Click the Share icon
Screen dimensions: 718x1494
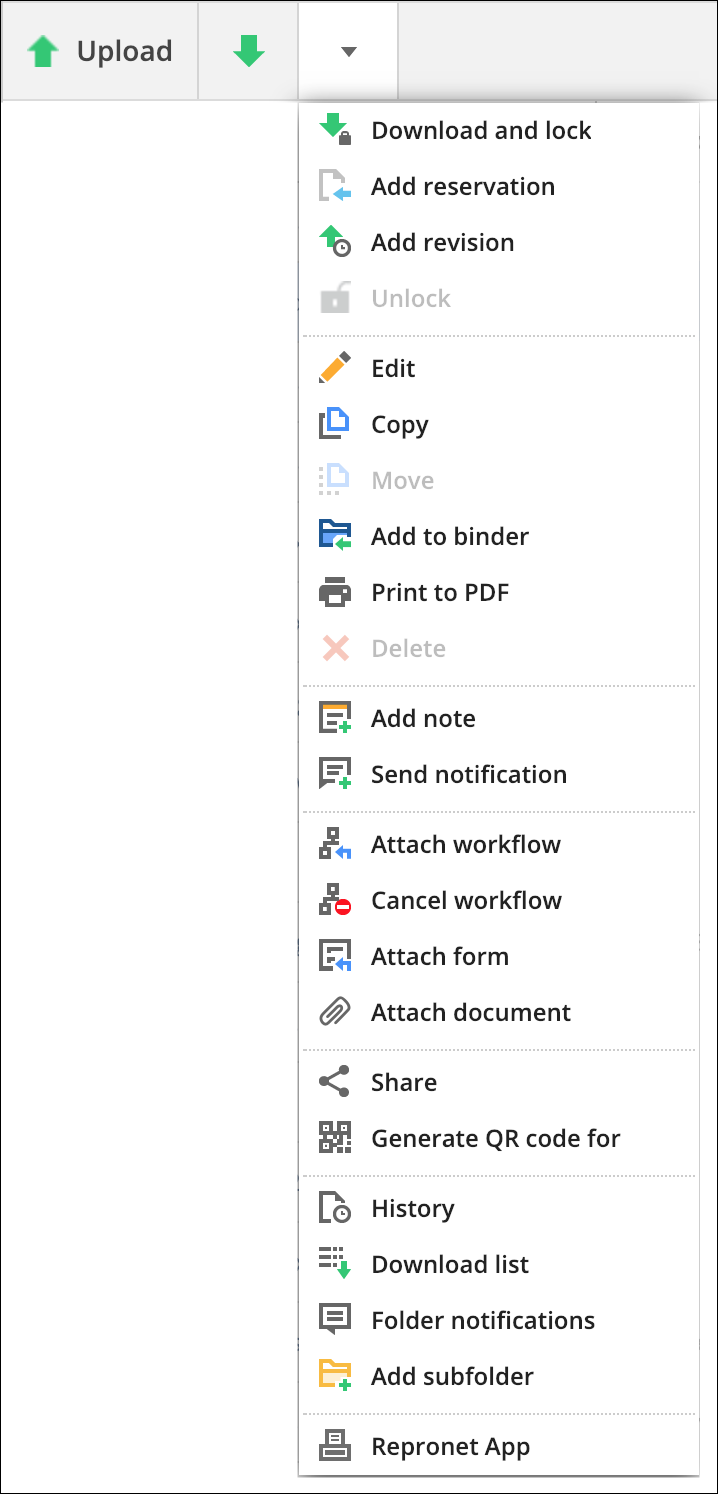click(335, 1082)
